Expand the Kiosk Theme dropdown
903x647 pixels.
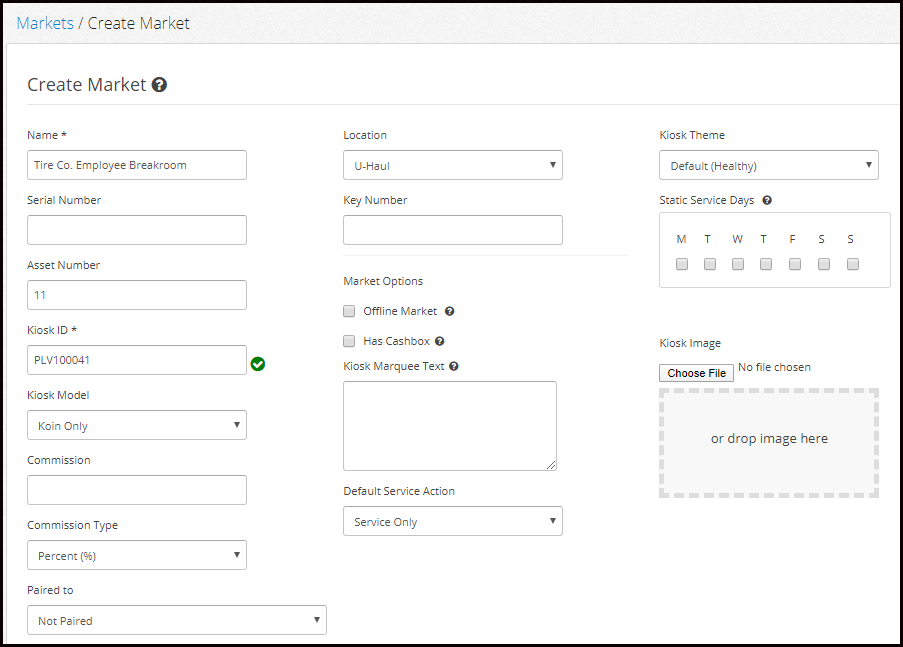(769, 165)
